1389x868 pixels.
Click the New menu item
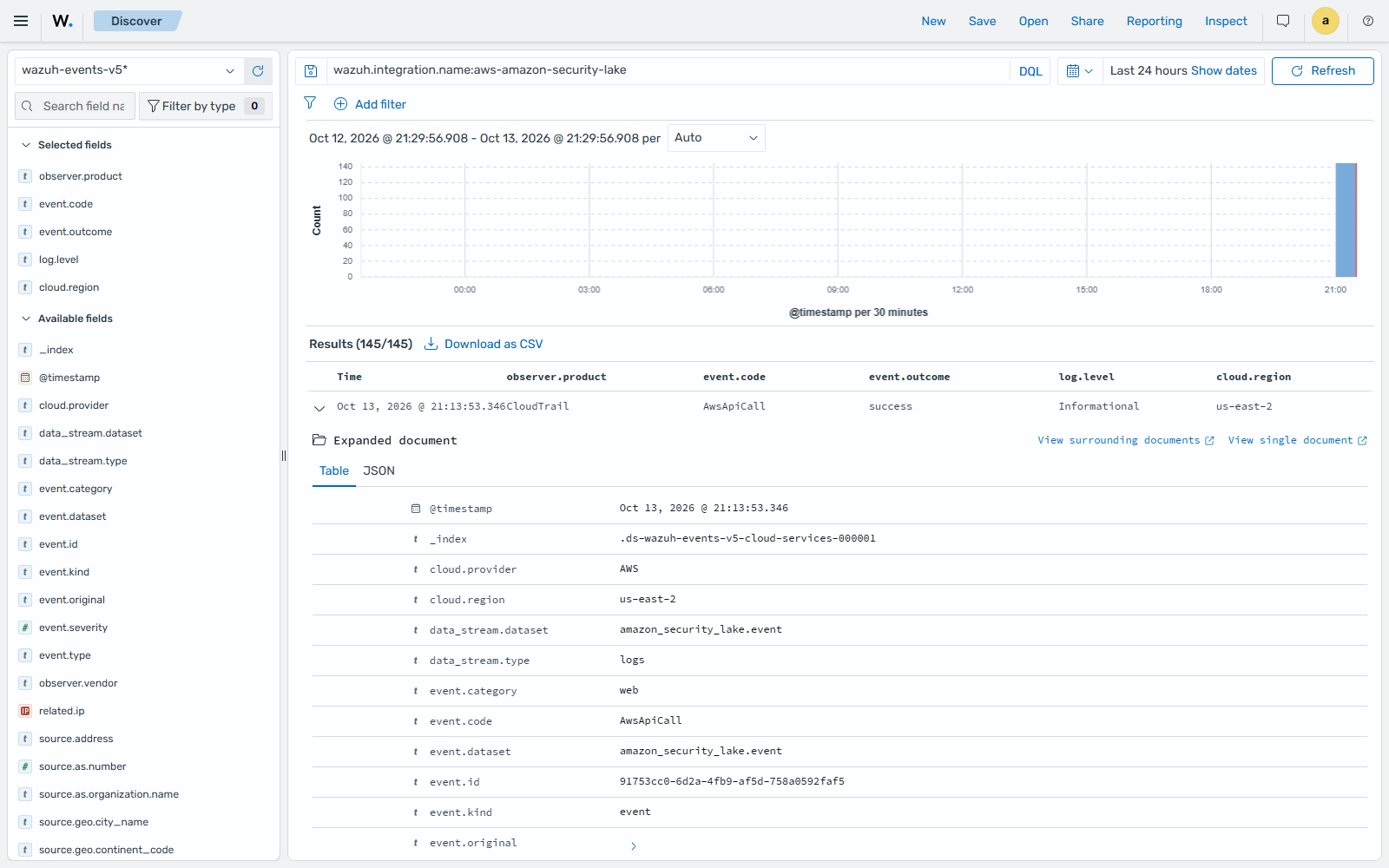pyautogui.click(x=933, y=21)
